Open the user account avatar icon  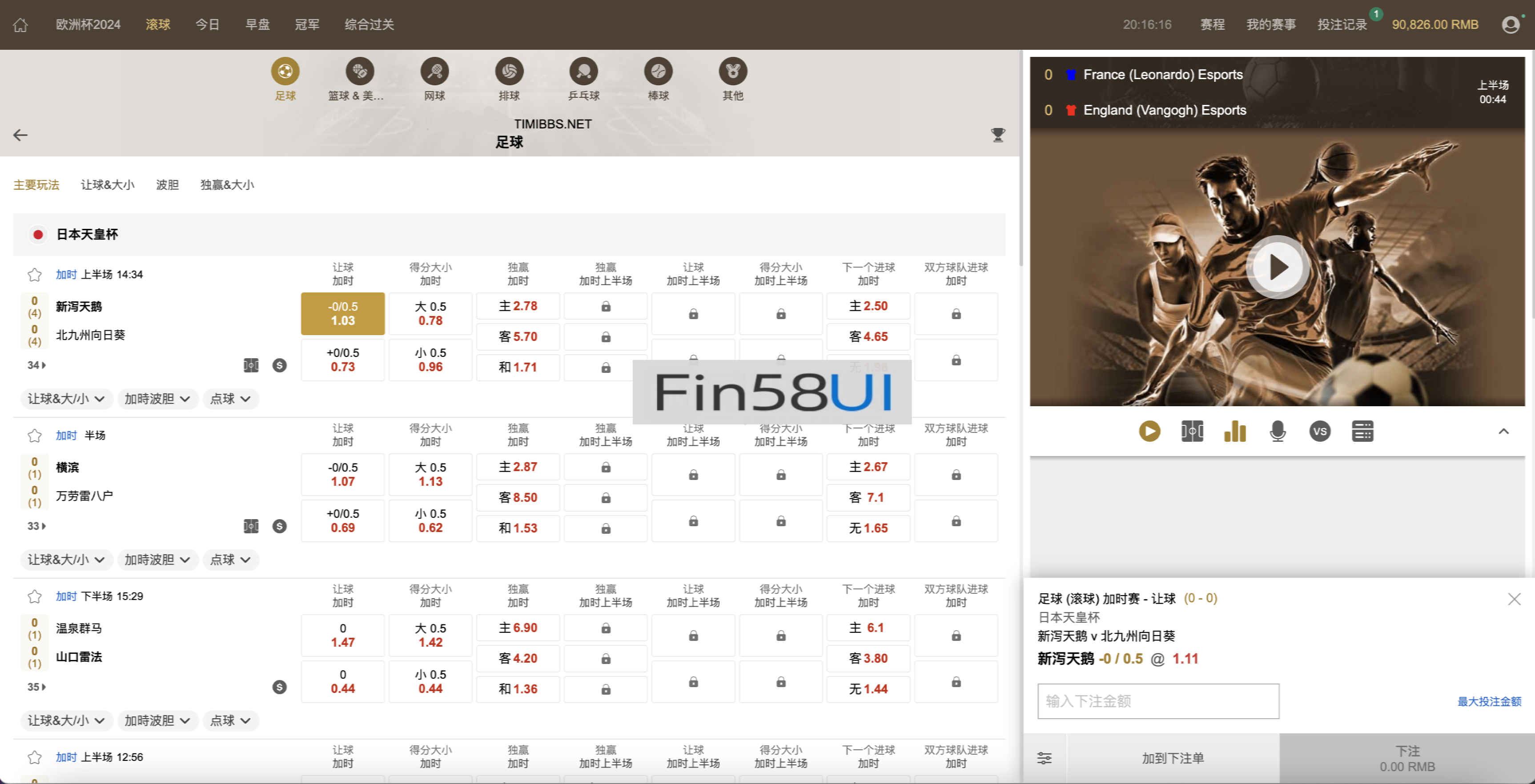[x=1511, y=25]
